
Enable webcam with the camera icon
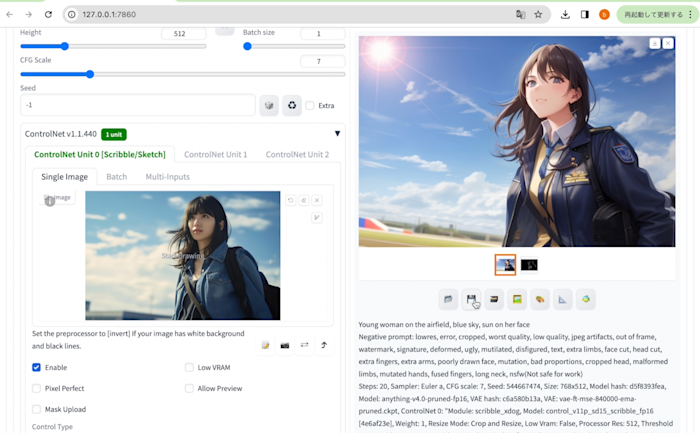coord(285,345)
